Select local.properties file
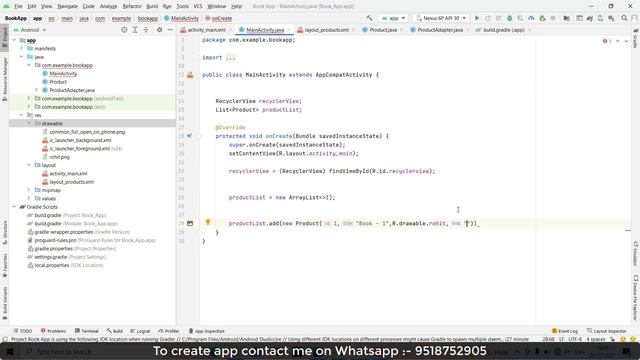 (x=52, y=265)
